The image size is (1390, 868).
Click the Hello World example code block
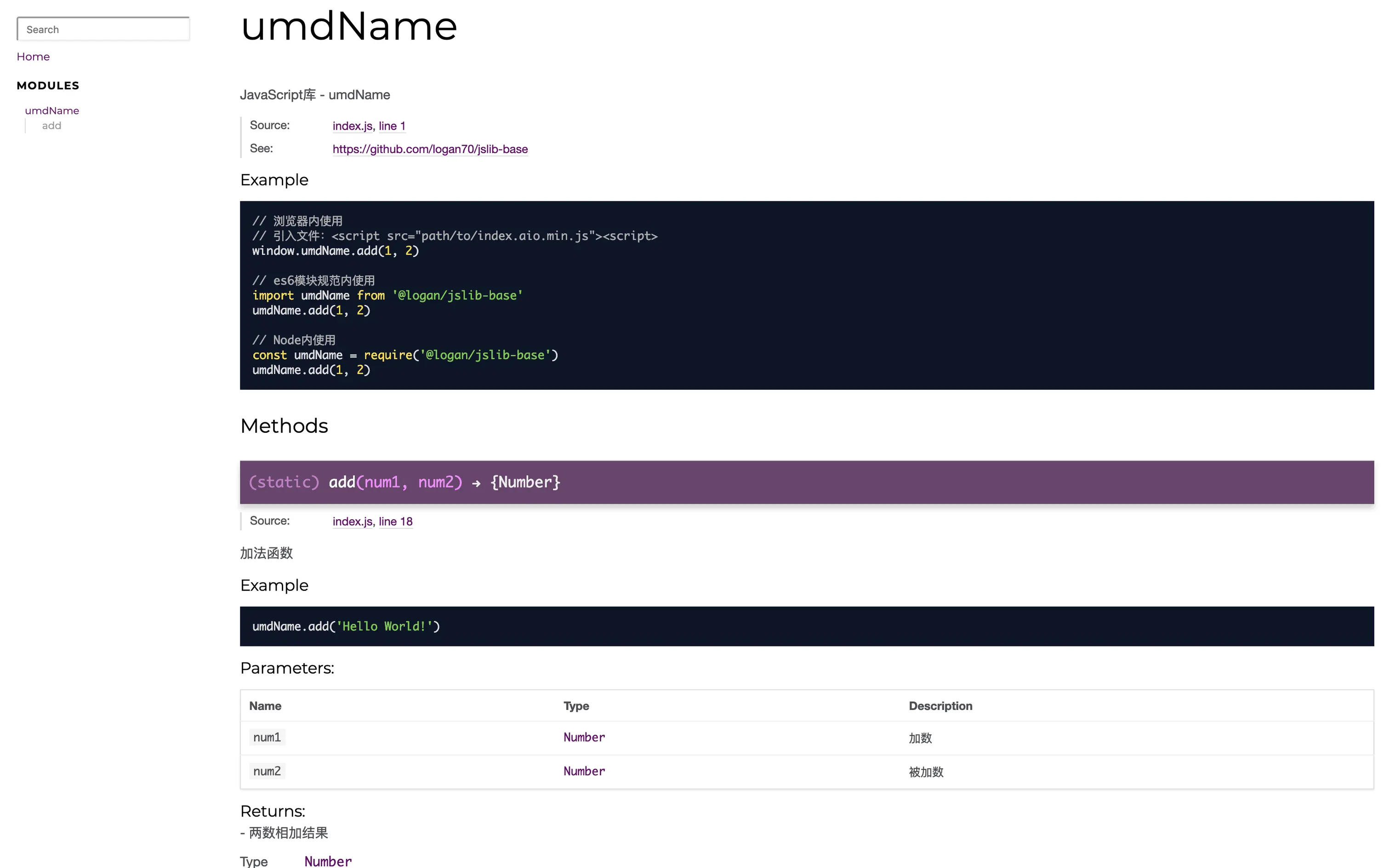point(346,626)
